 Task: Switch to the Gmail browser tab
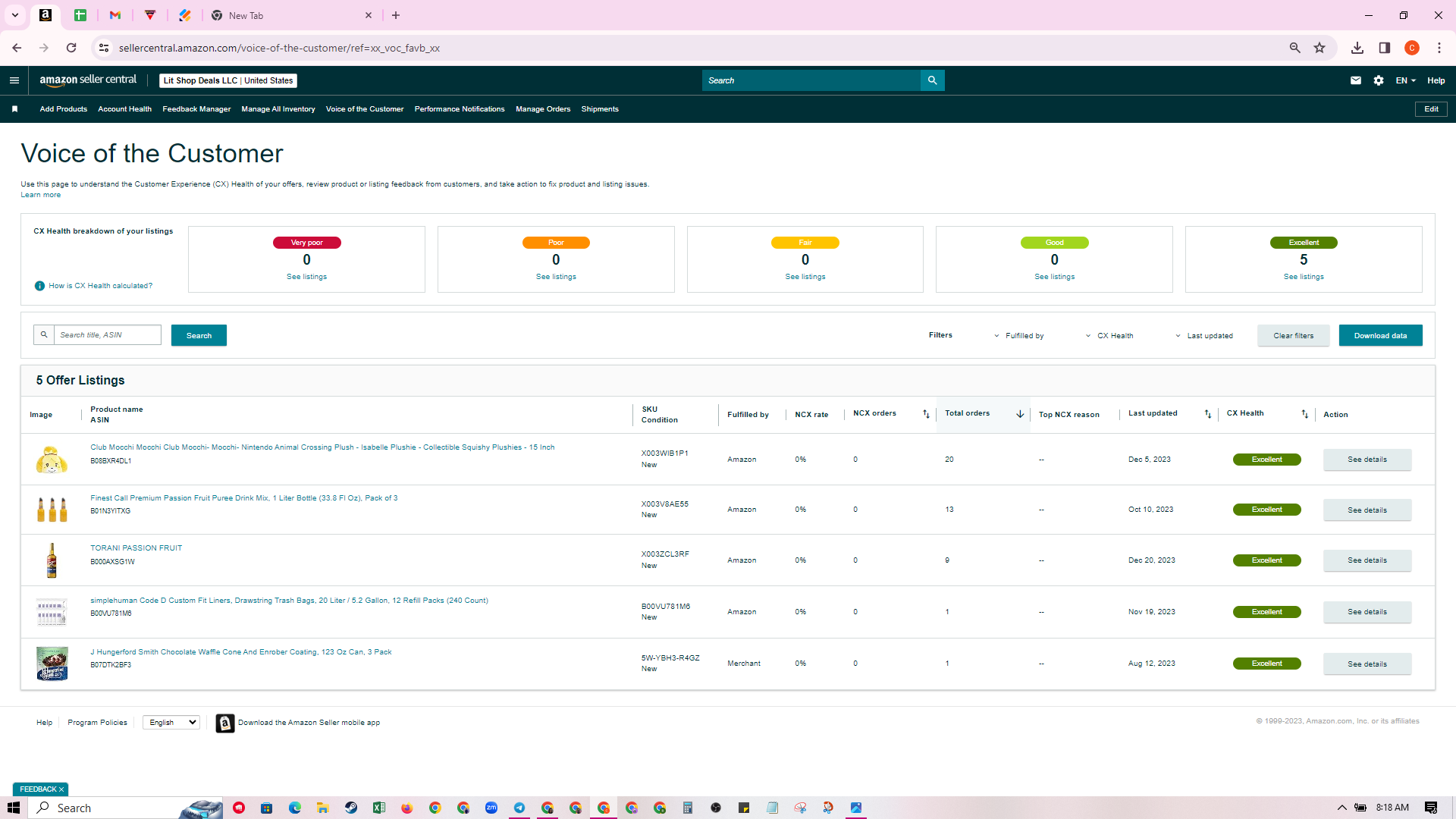115,15
